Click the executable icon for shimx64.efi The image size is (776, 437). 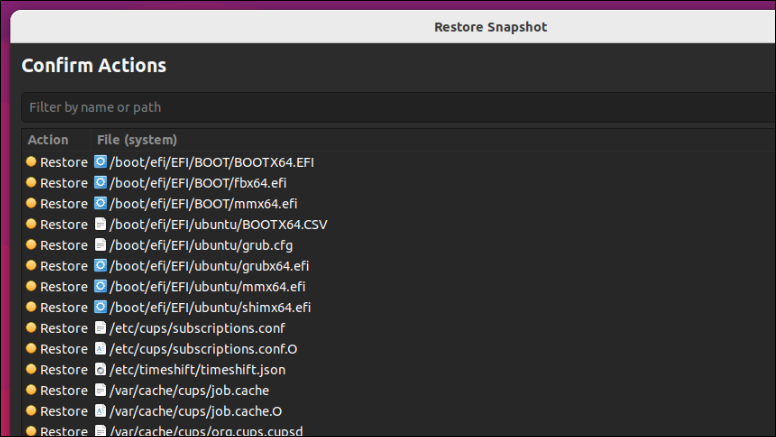point(100,307)
